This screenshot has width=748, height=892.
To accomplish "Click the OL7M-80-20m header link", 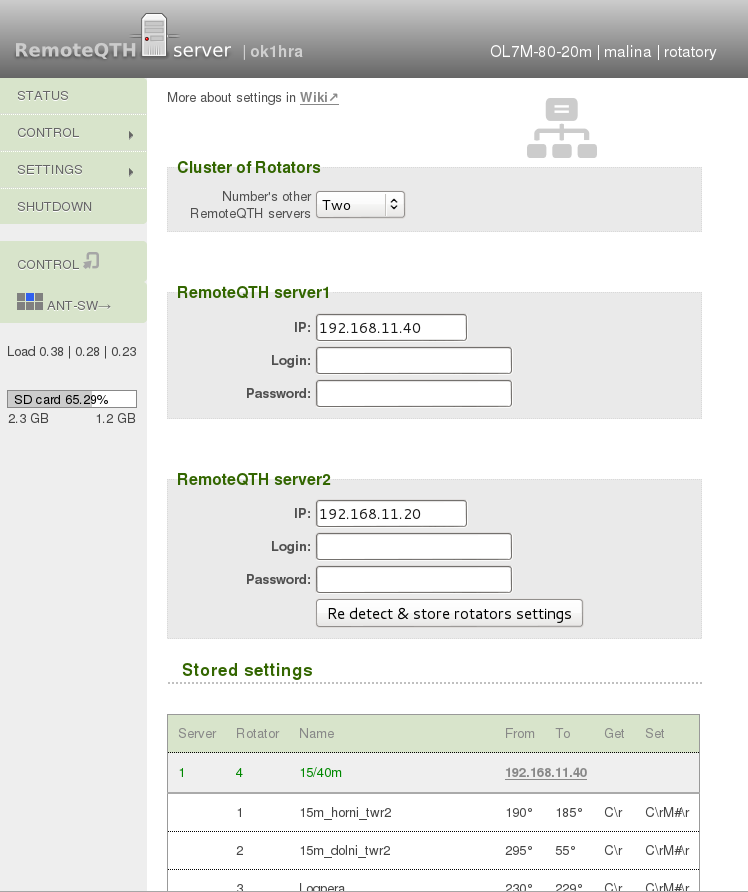I will coord(541,52).
